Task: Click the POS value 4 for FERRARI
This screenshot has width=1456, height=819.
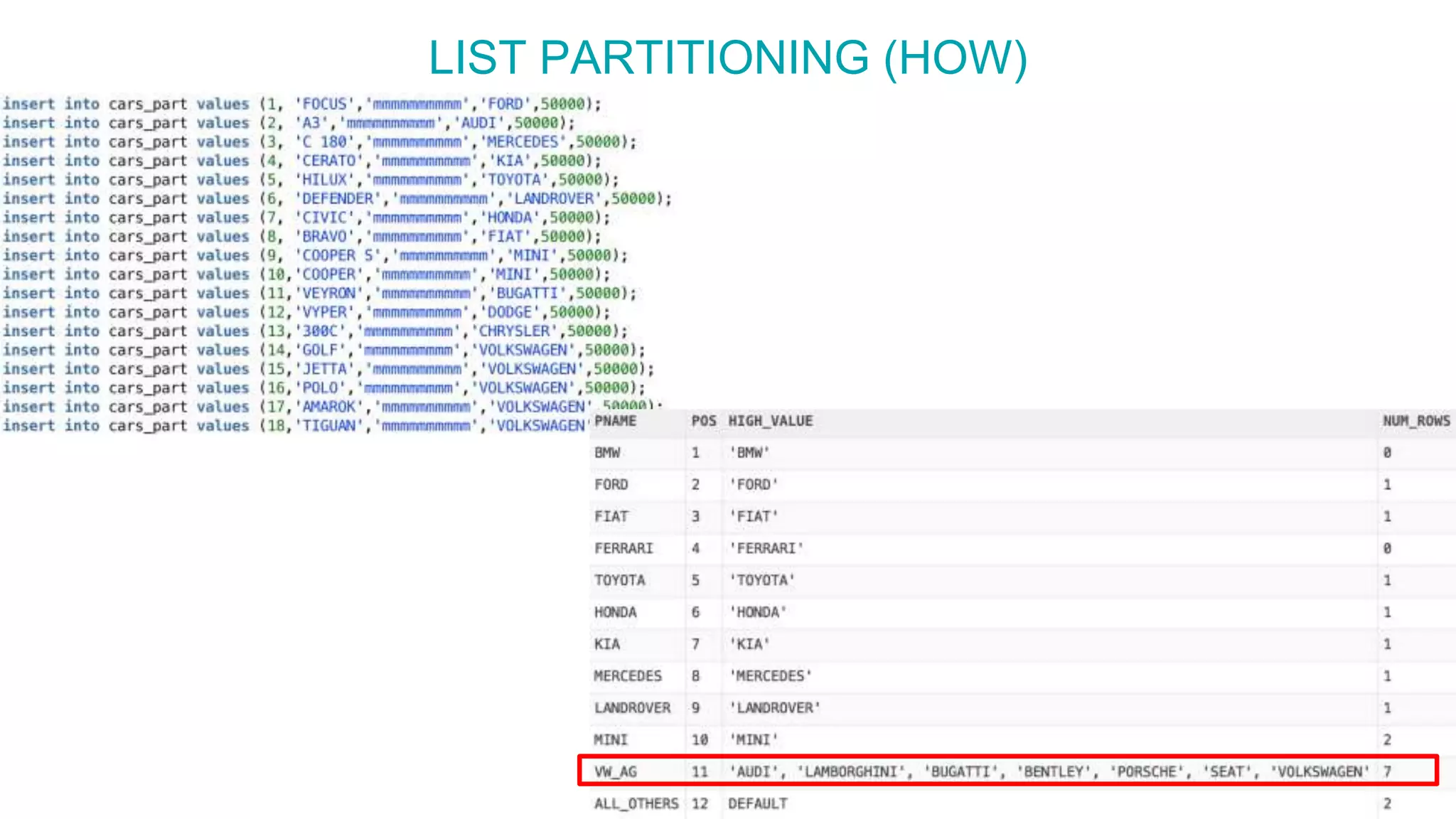Action: [695, 548]
